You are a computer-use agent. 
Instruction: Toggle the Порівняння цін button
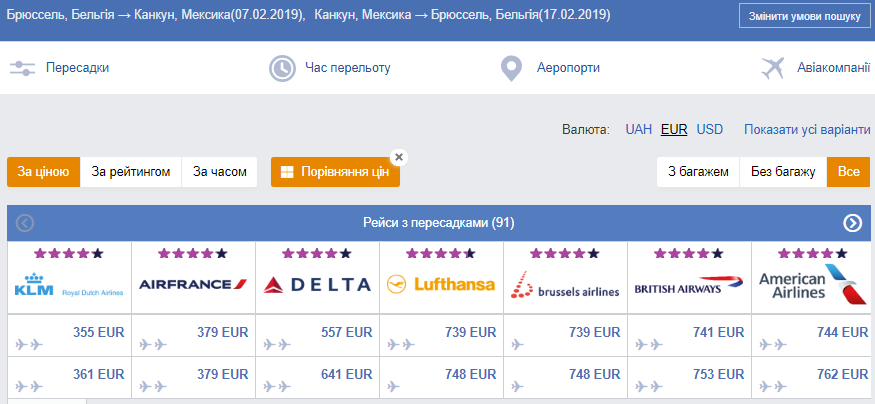coord(335,172)
